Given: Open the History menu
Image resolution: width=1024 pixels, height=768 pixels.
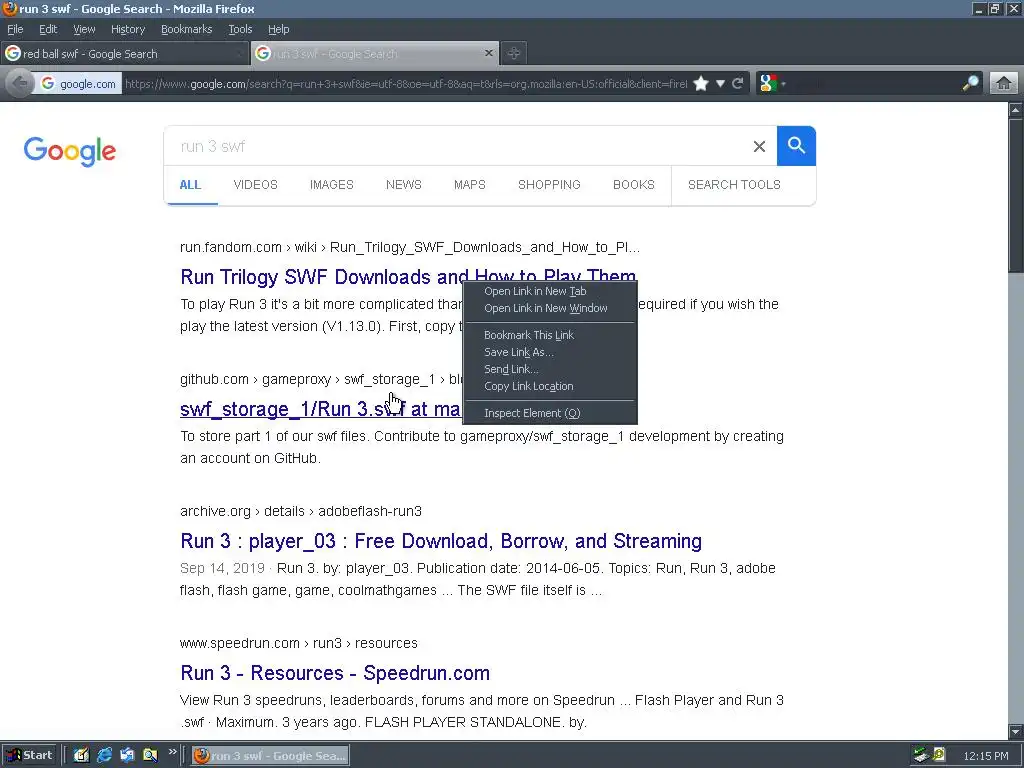Looking at the screenshot, I should [128, 29].
